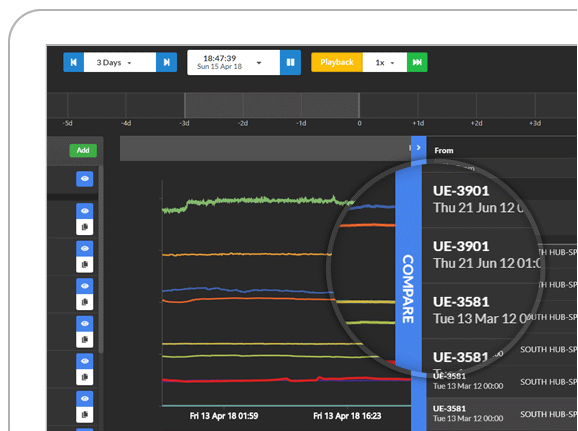Click the copy icon under the fourth eye
This screenshot has width=578, height=431.
click(x=85, y=302)
